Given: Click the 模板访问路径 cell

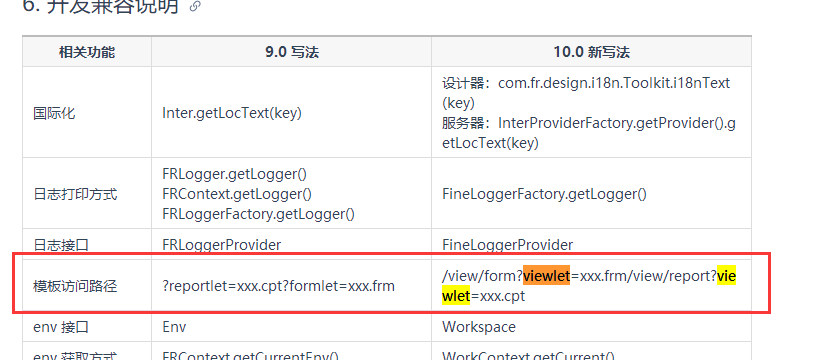Looking at the screenshot, I should point(87,286).
